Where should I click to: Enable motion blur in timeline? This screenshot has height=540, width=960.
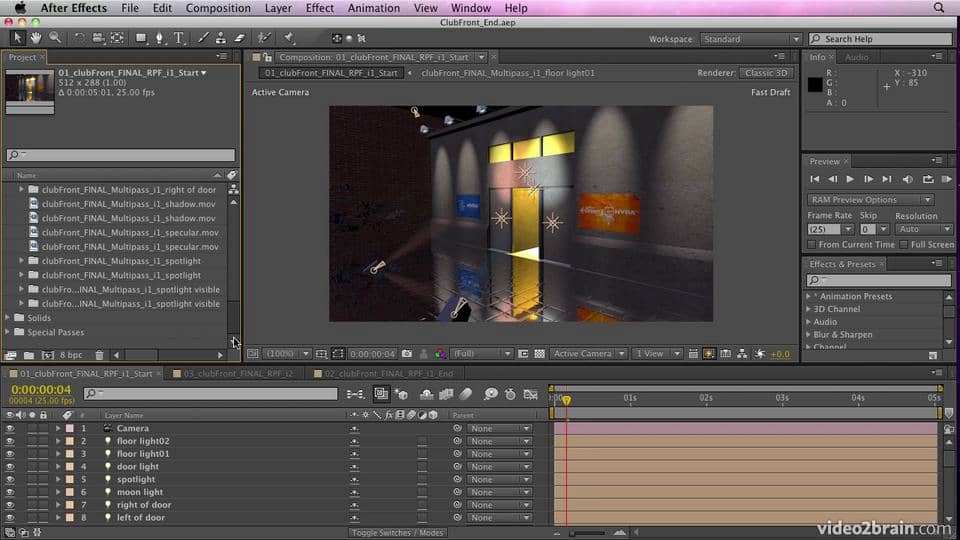[466, 394]
